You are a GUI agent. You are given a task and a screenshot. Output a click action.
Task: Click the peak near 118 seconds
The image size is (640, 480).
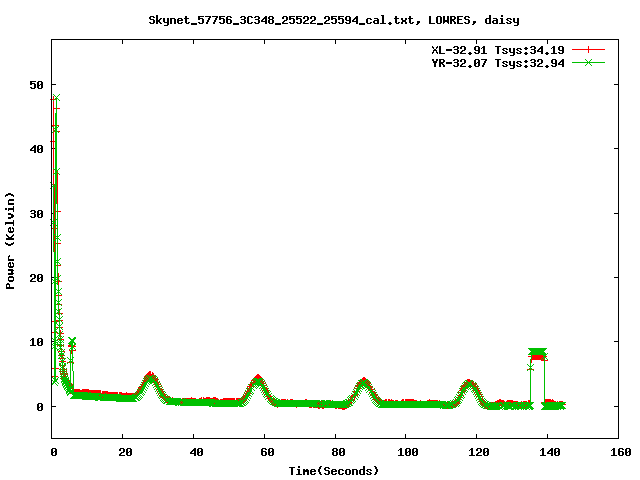[x=469, y=391]
